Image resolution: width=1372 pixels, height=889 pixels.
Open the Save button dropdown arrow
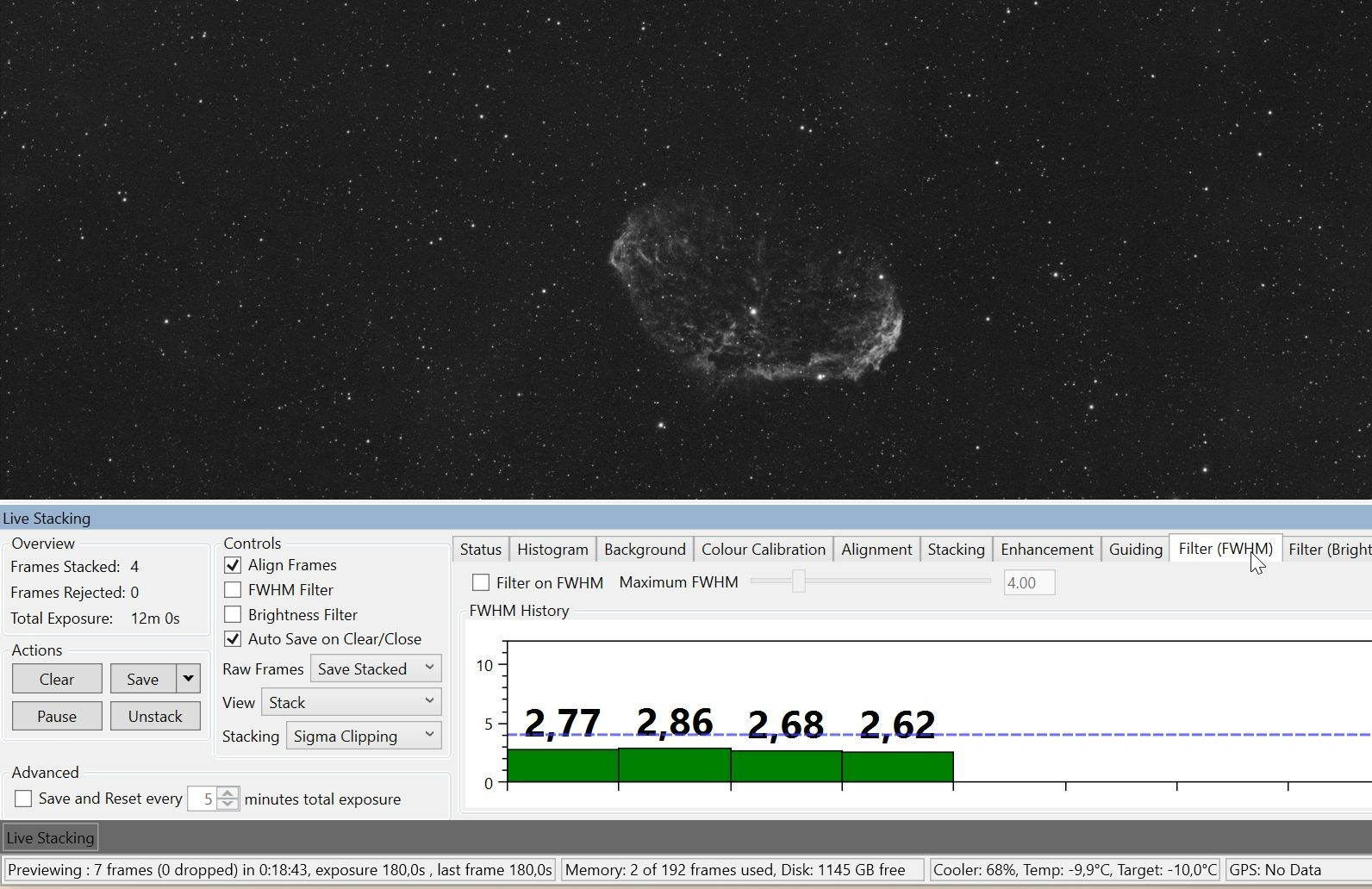188,679
